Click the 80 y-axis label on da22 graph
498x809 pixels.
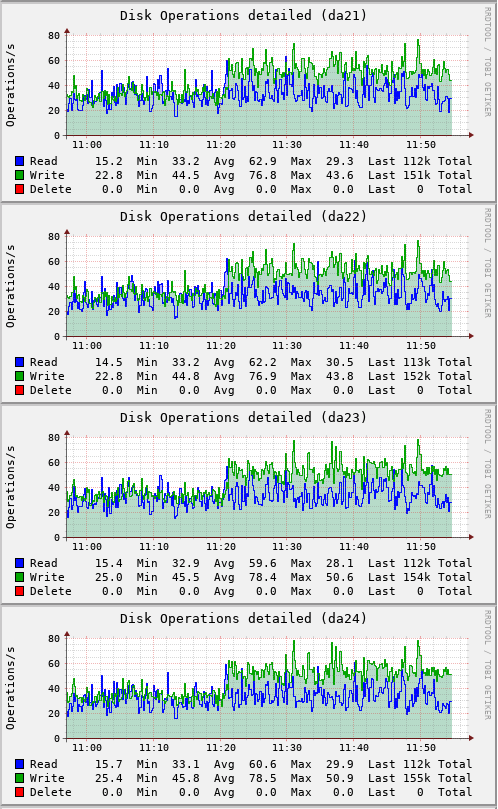54,237
